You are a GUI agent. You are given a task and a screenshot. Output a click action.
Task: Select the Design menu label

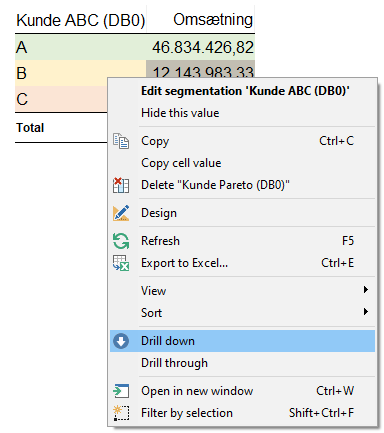coord(159,213)
